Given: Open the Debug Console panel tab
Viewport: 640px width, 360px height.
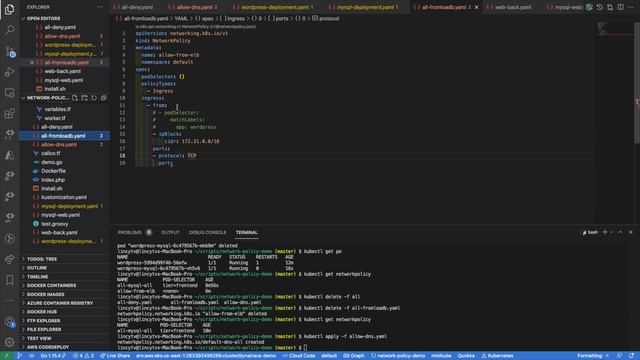Looking at the screenshot, I should [207, 232].
